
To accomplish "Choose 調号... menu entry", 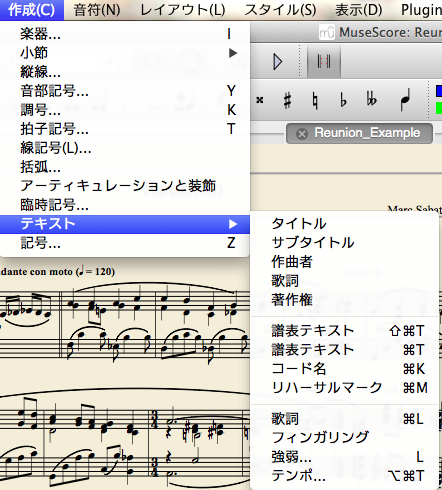I will click(x=125, y=110).
